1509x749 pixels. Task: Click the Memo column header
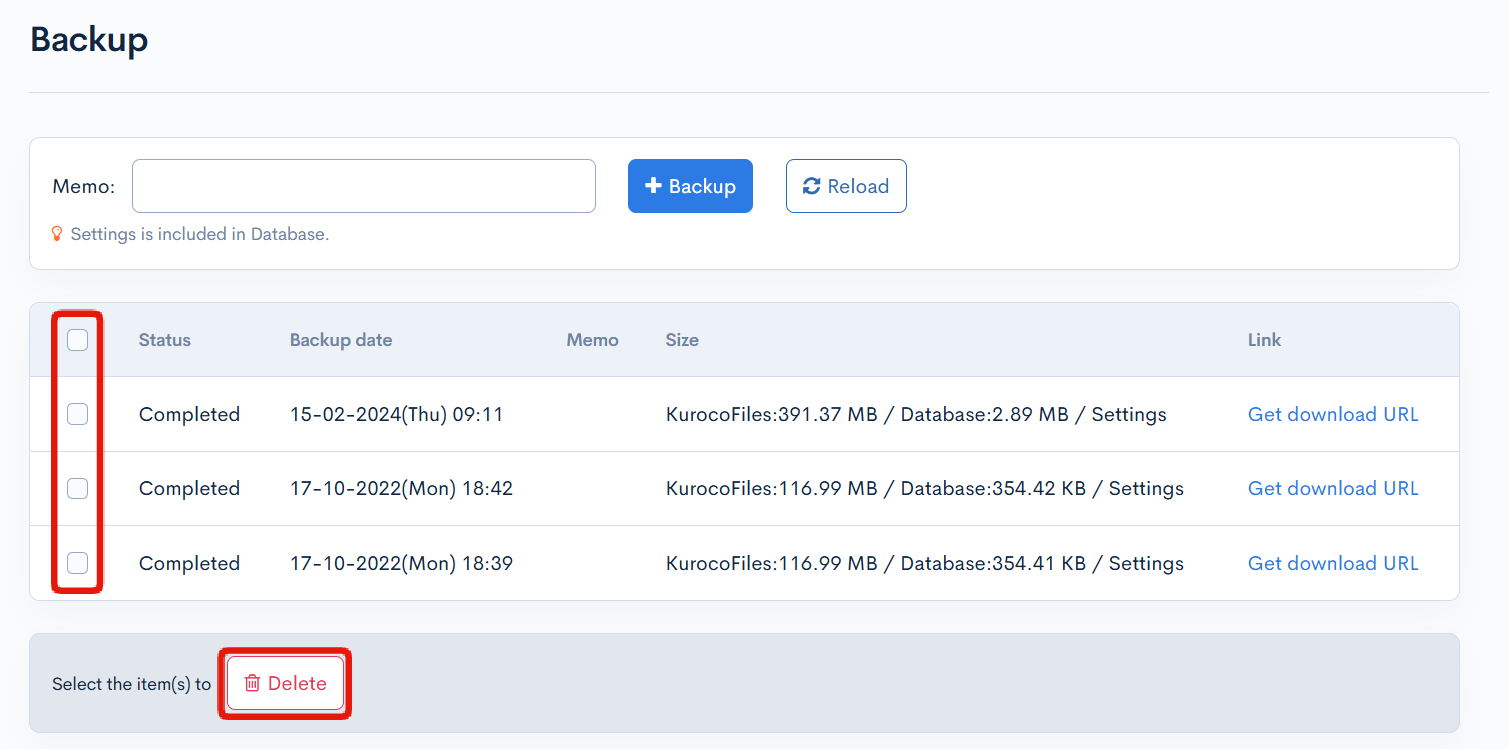click(592, 340)
